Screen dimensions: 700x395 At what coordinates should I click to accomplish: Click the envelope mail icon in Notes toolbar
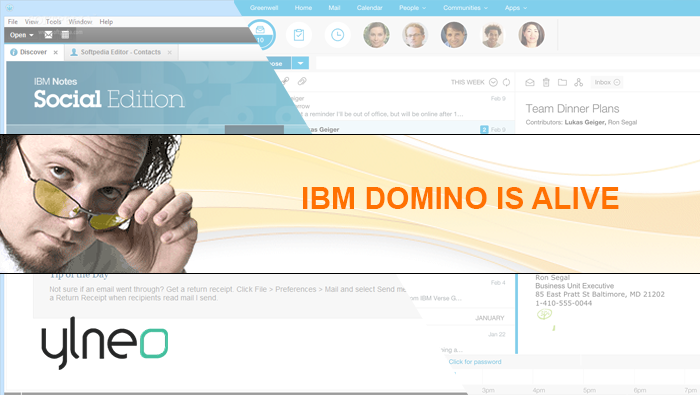(x=49, y=34)
